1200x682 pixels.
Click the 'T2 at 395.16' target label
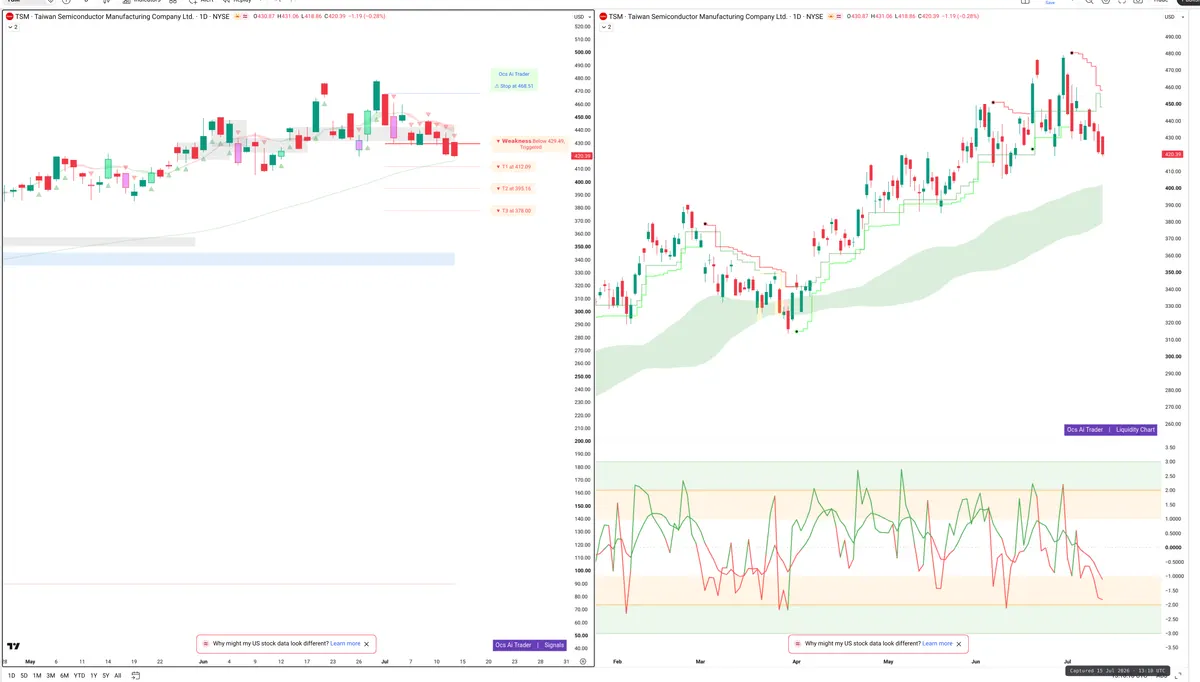514,188
